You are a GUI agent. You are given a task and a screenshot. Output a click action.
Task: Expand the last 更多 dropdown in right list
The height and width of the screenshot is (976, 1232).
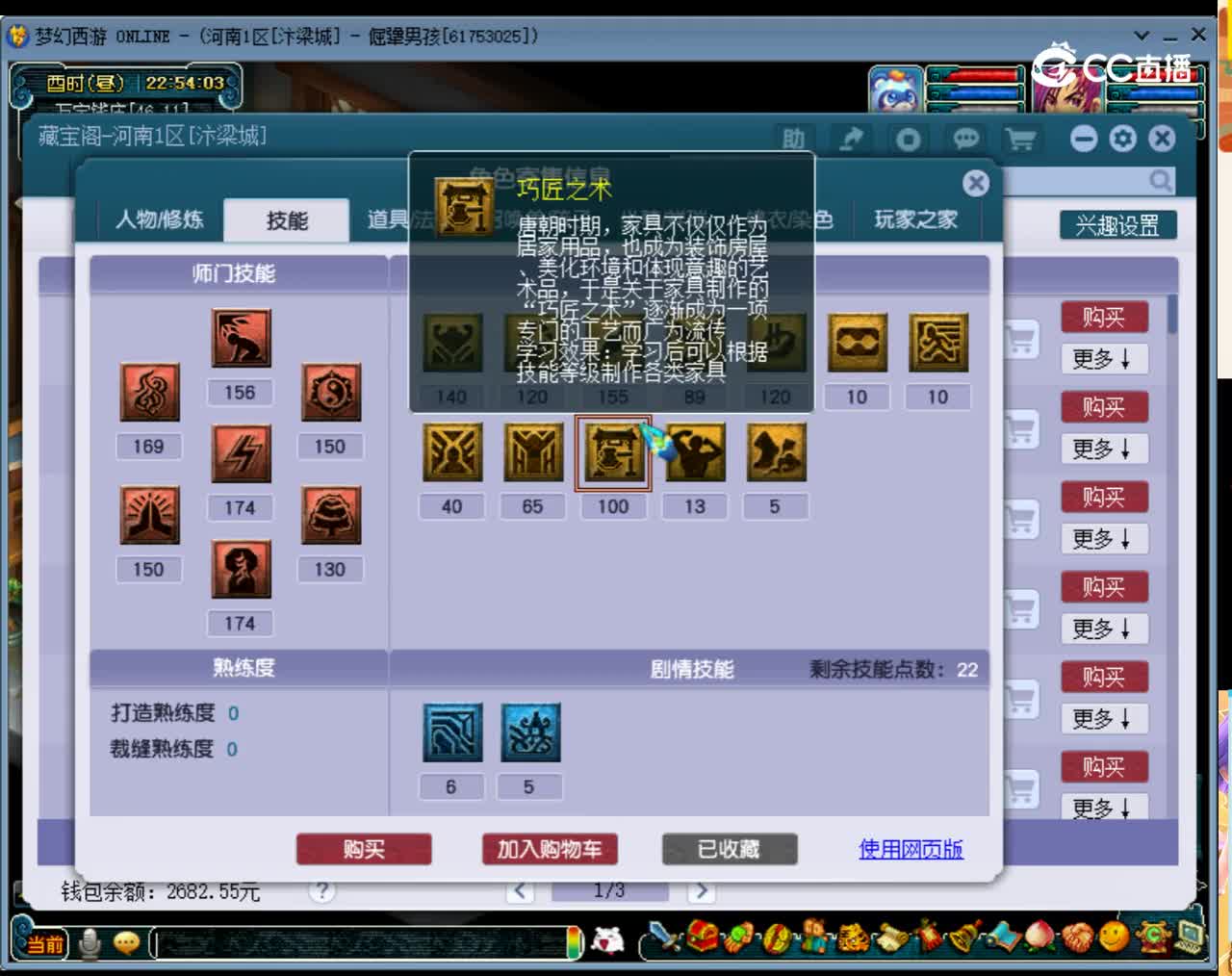[x=1104, y=807]
